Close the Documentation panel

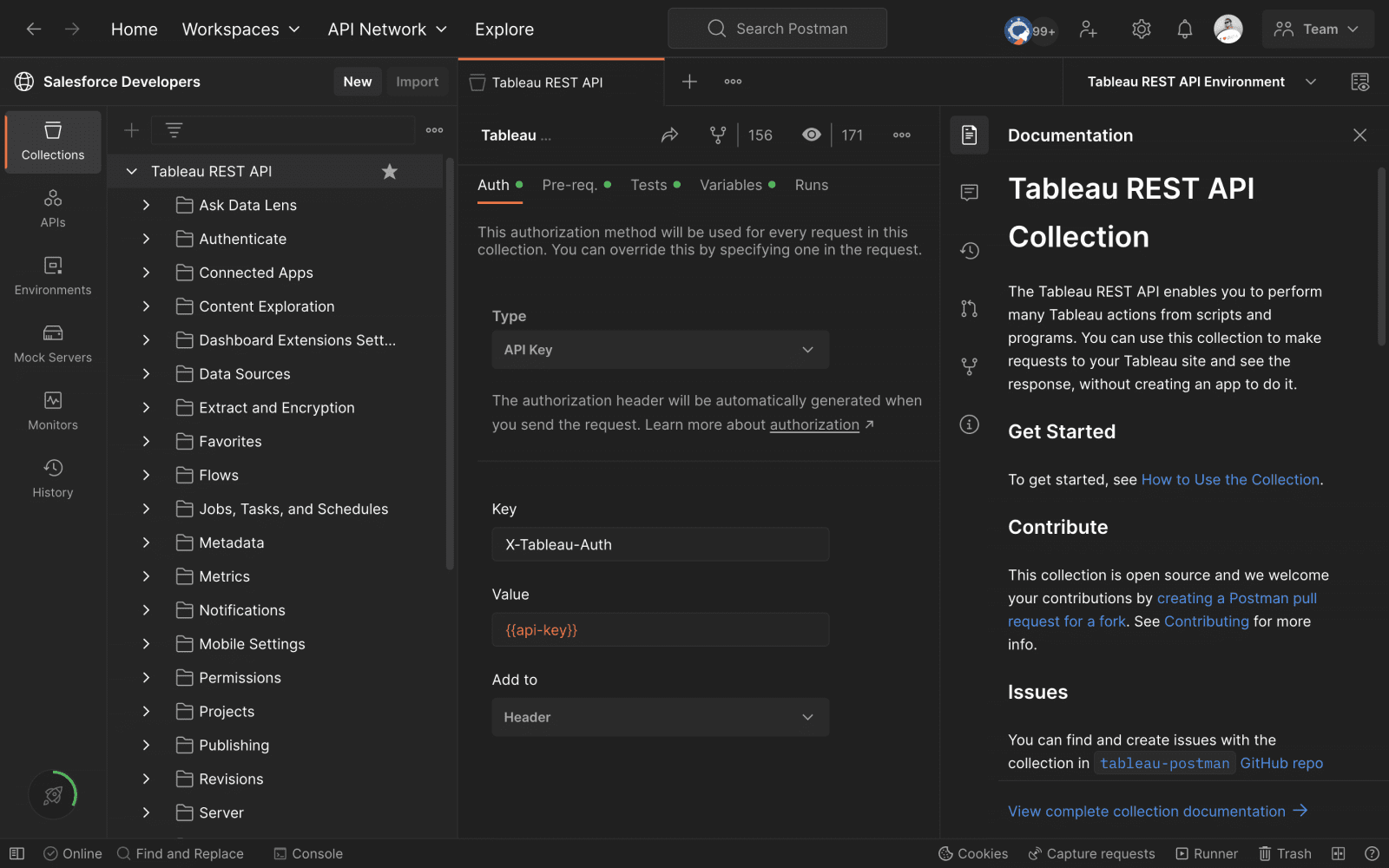click(x=1359, y=135)
